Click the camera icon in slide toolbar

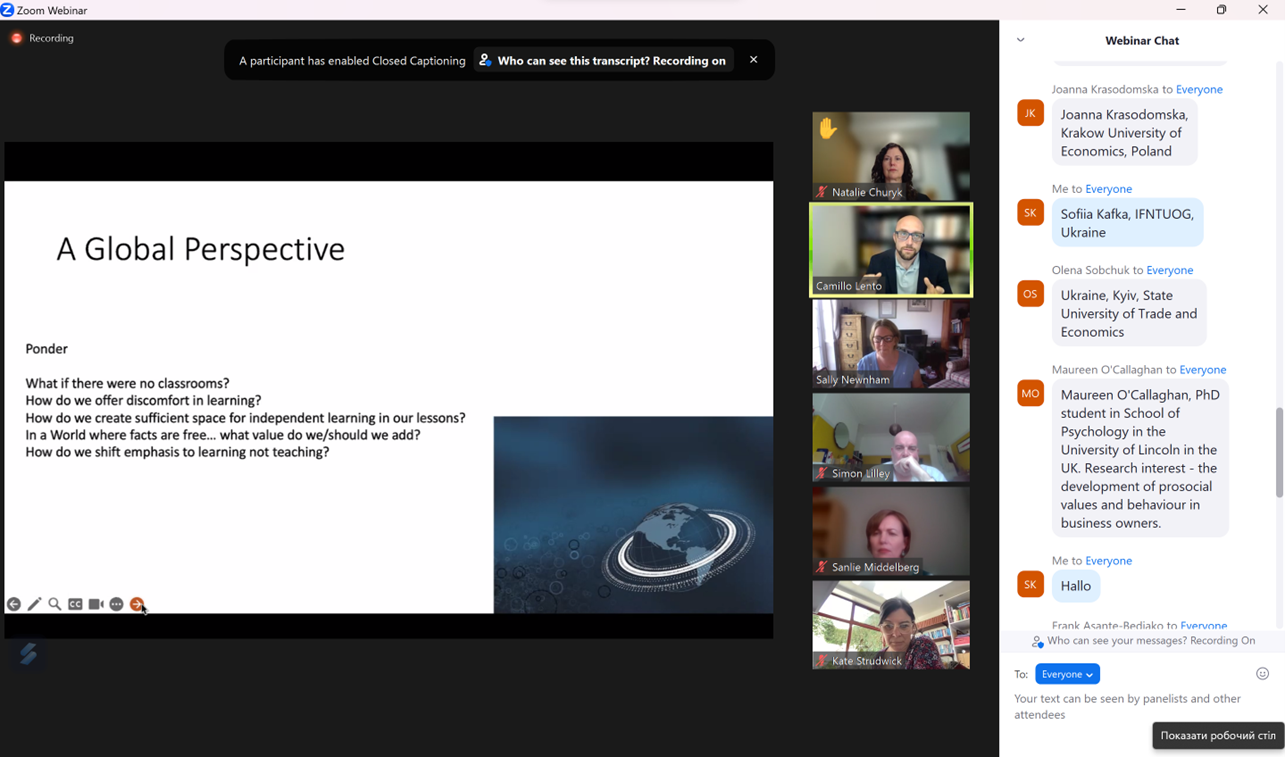(x=96, y=604)
